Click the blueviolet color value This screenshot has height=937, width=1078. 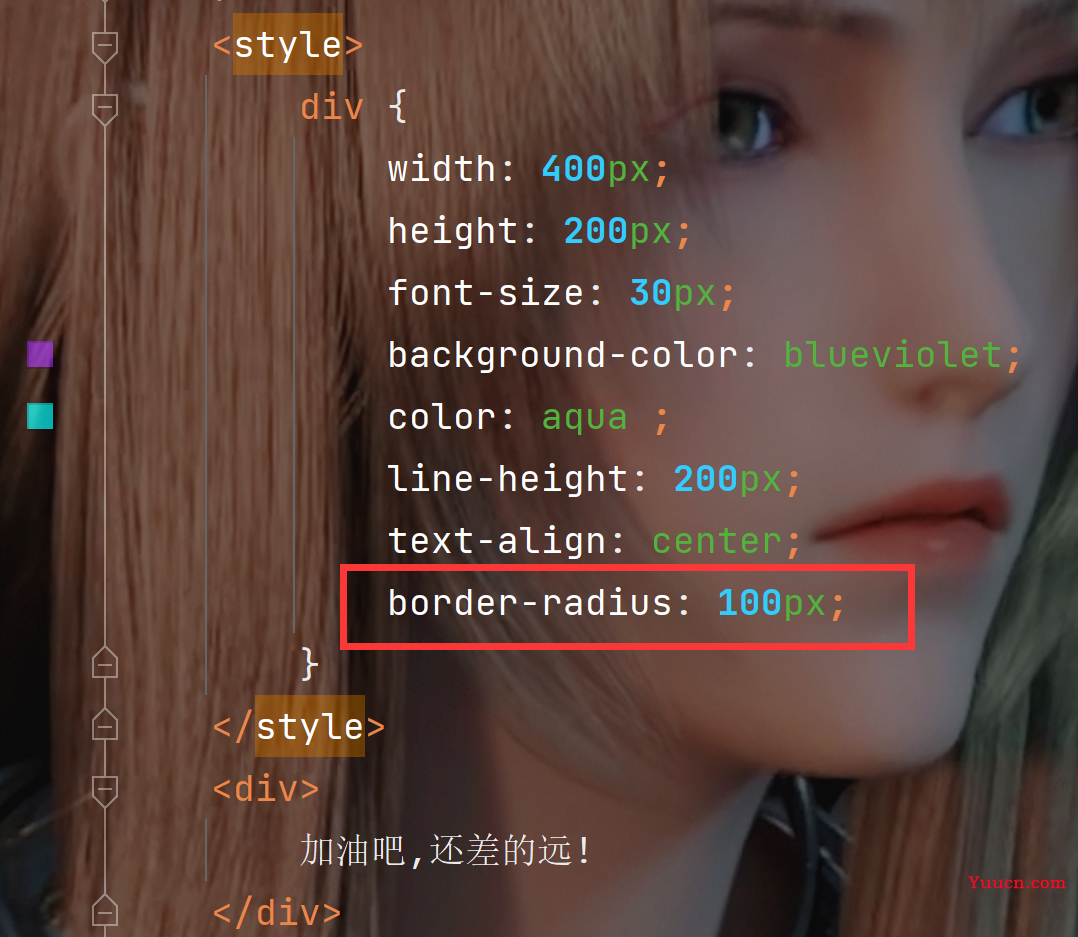point(892,355)
